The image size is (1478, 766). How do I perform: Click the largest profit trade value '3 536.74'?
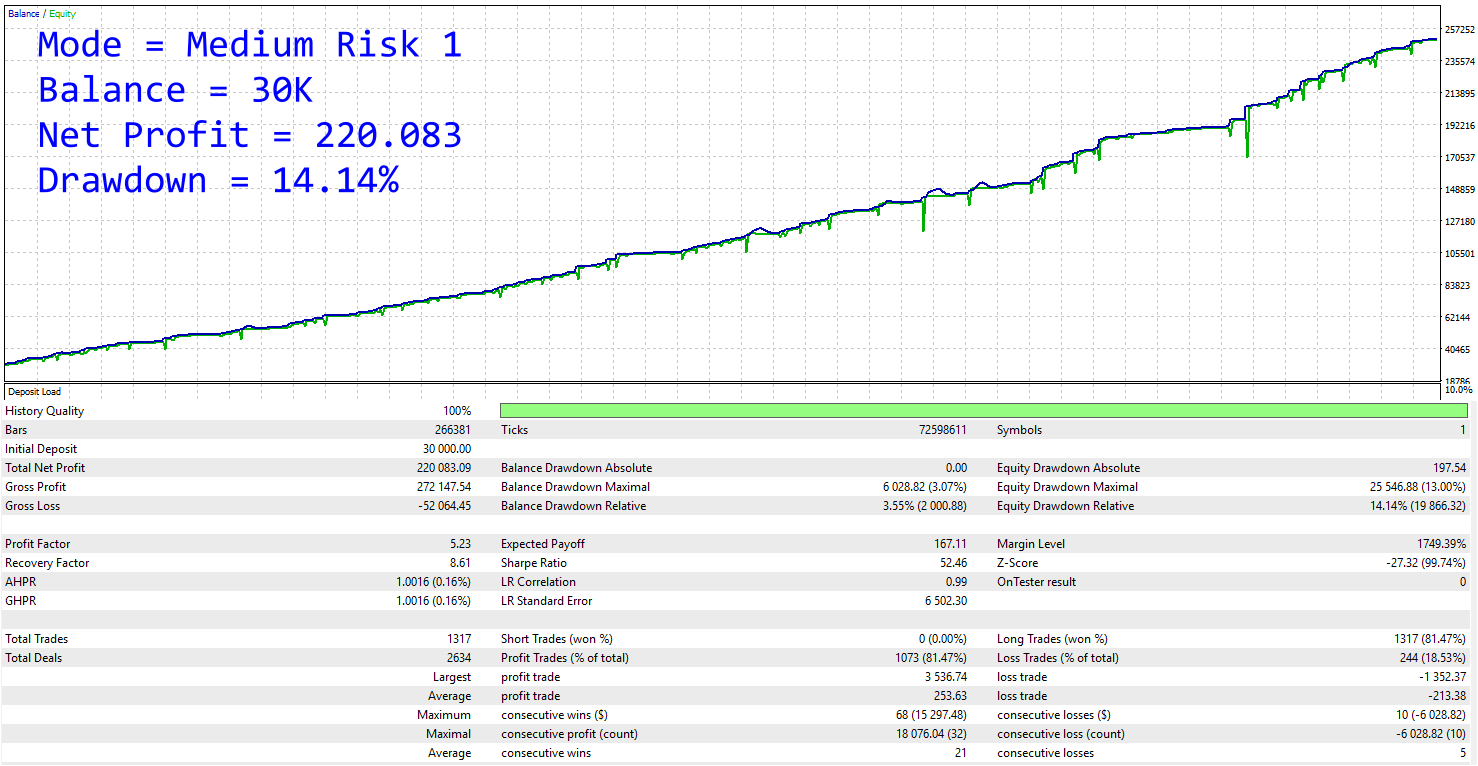945,677
